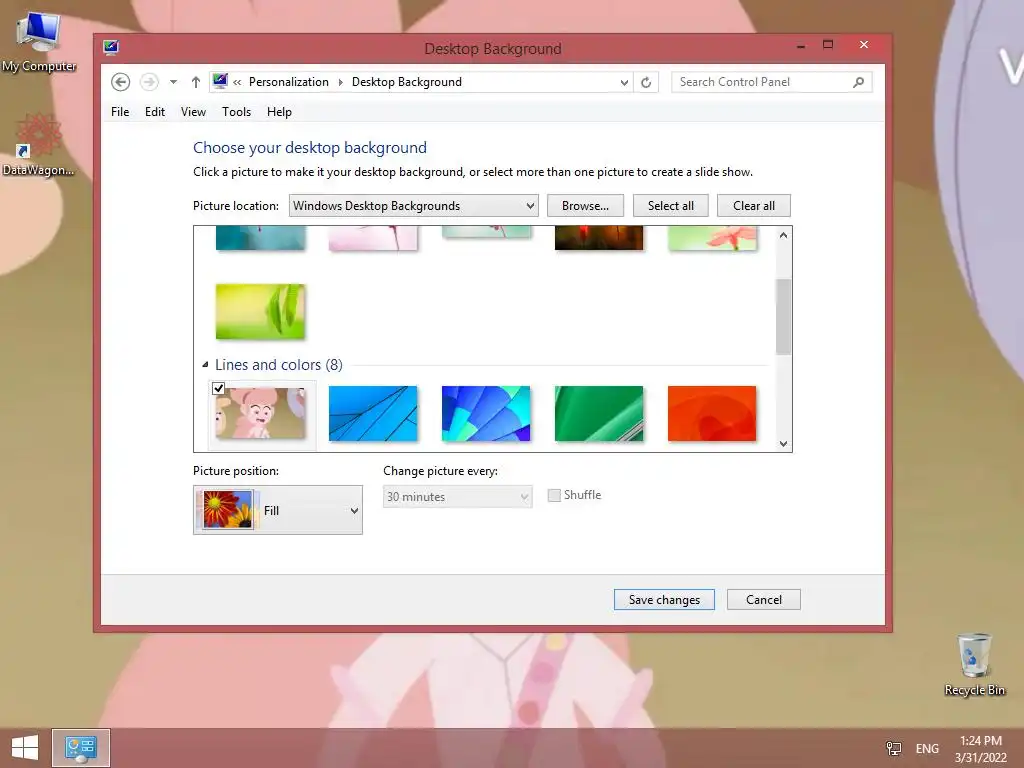Expand the arrow after Personalization breadcrumb
This screenshot has height=768, width=1024.
click(340, 82)
